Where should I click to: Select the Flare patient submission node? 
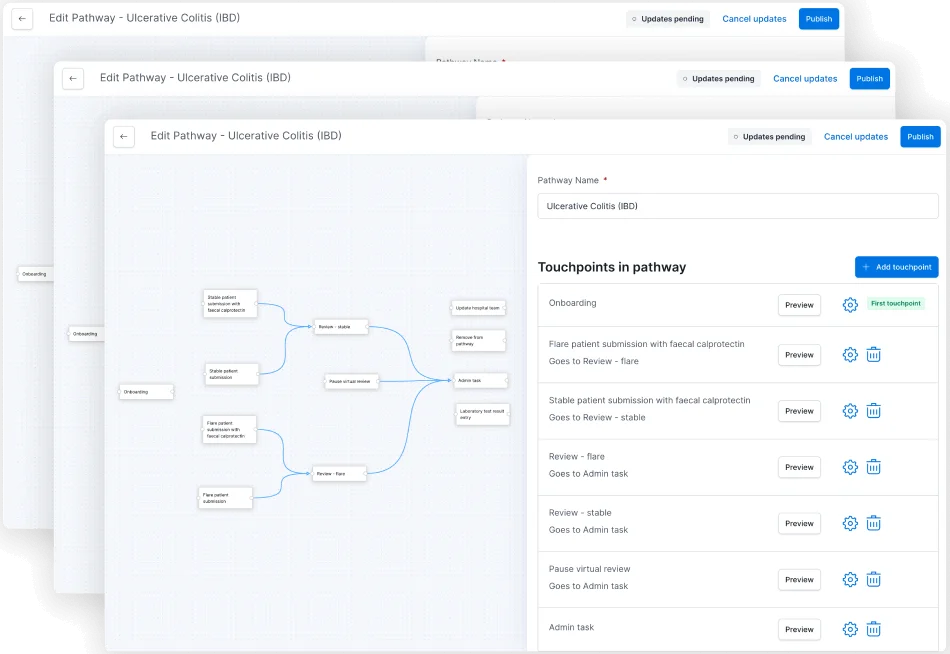click(225, 498)
